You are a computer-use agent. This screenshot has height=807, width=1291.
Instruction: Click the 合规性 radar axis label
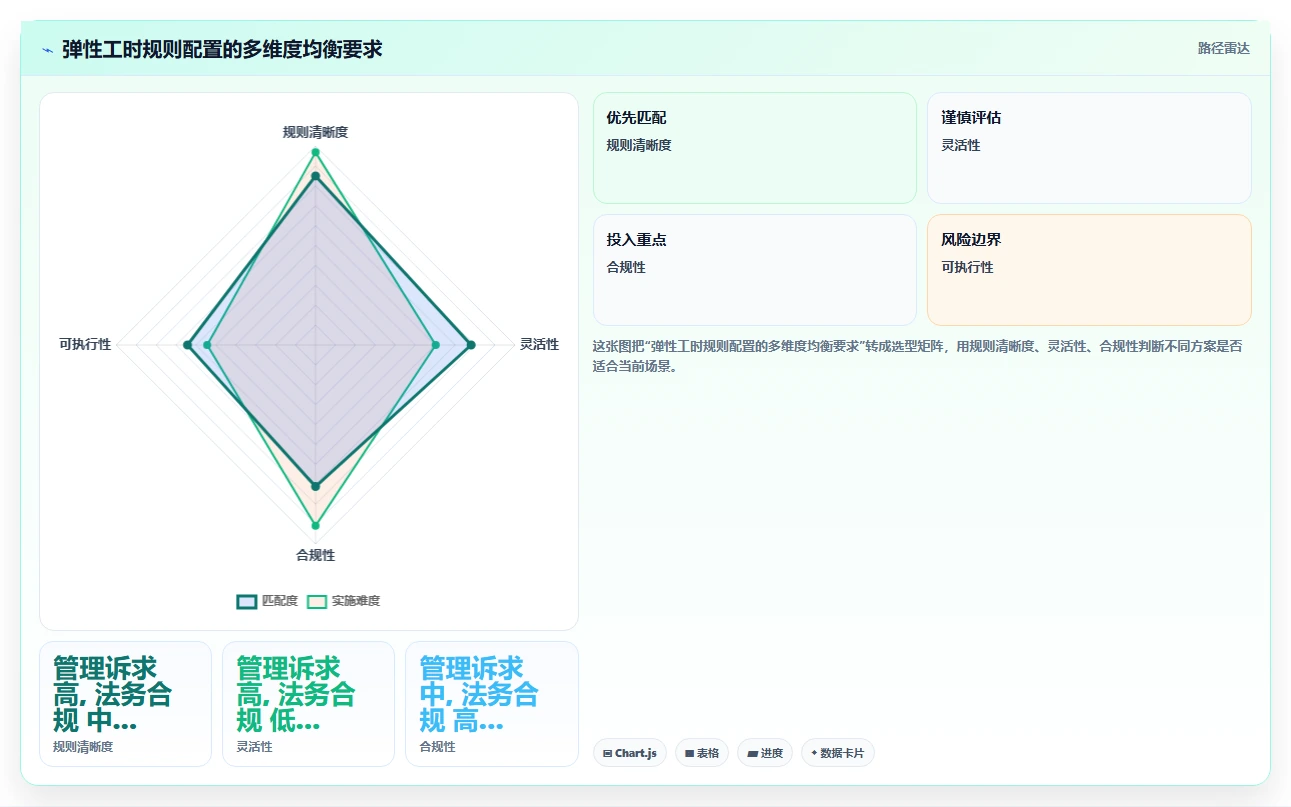[315, 555]
